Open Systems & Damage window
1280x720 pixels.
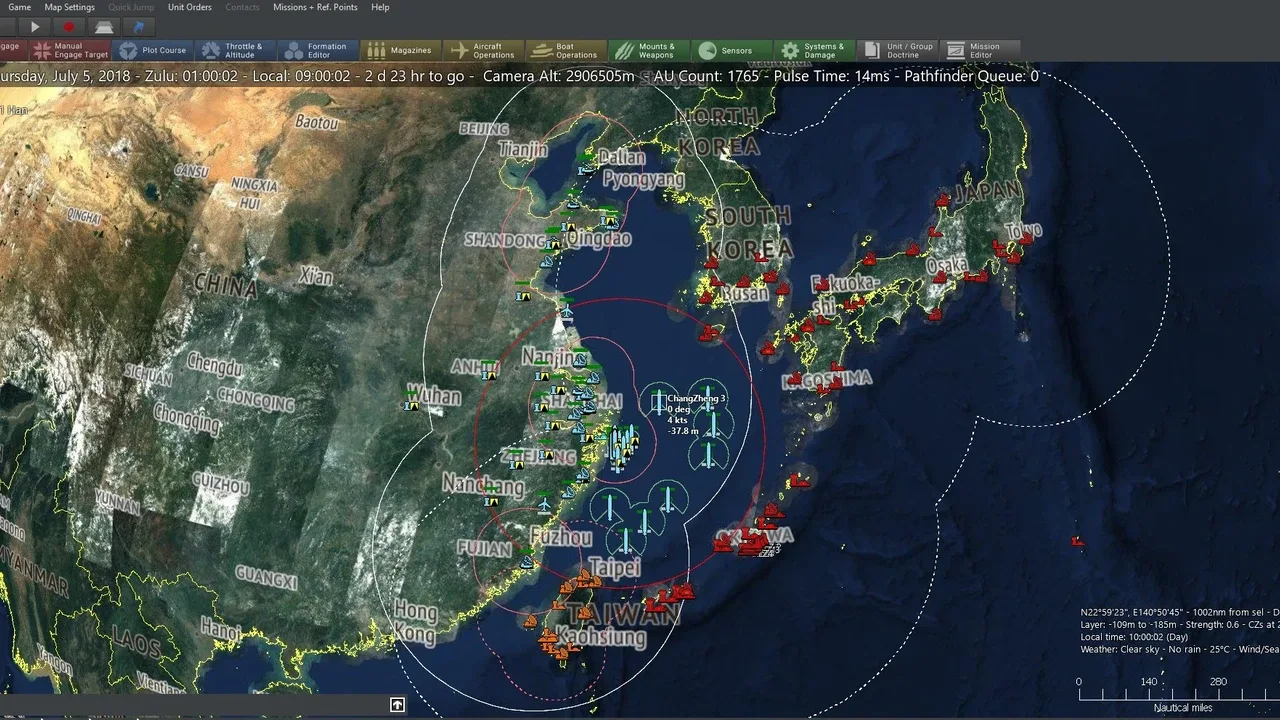pyautogui.click(x=813, y=50)
